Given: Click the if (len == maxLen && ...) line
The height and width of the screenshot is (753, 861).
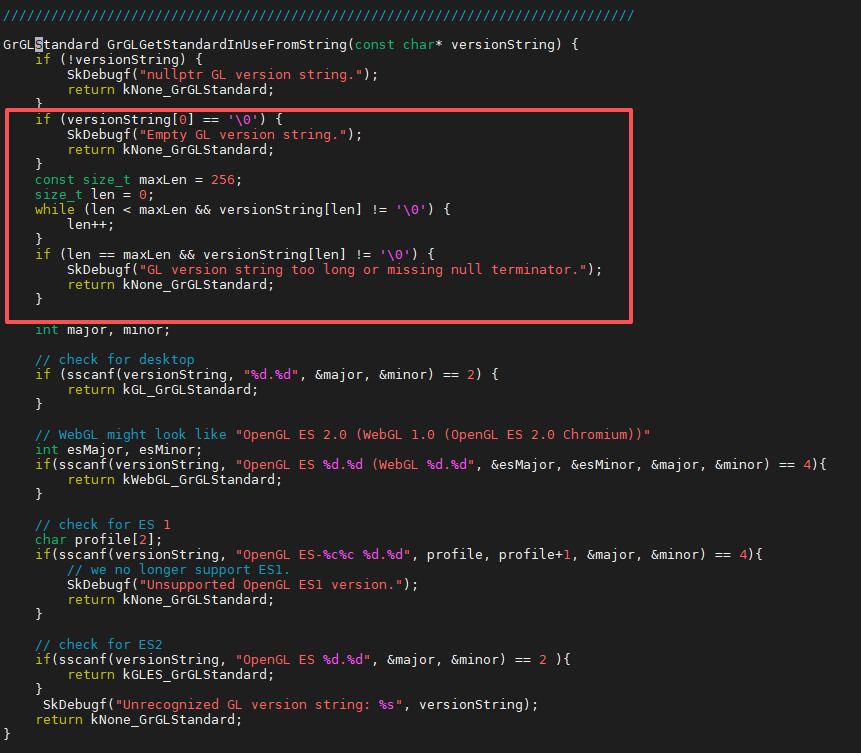Looking at the screenshot, I should 235,254.
